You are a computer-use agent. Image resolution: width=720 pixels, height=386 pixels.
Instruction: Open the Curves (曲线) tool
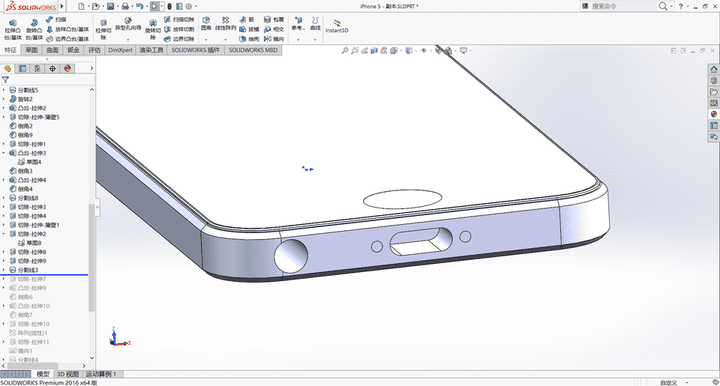tap(315, 24)
